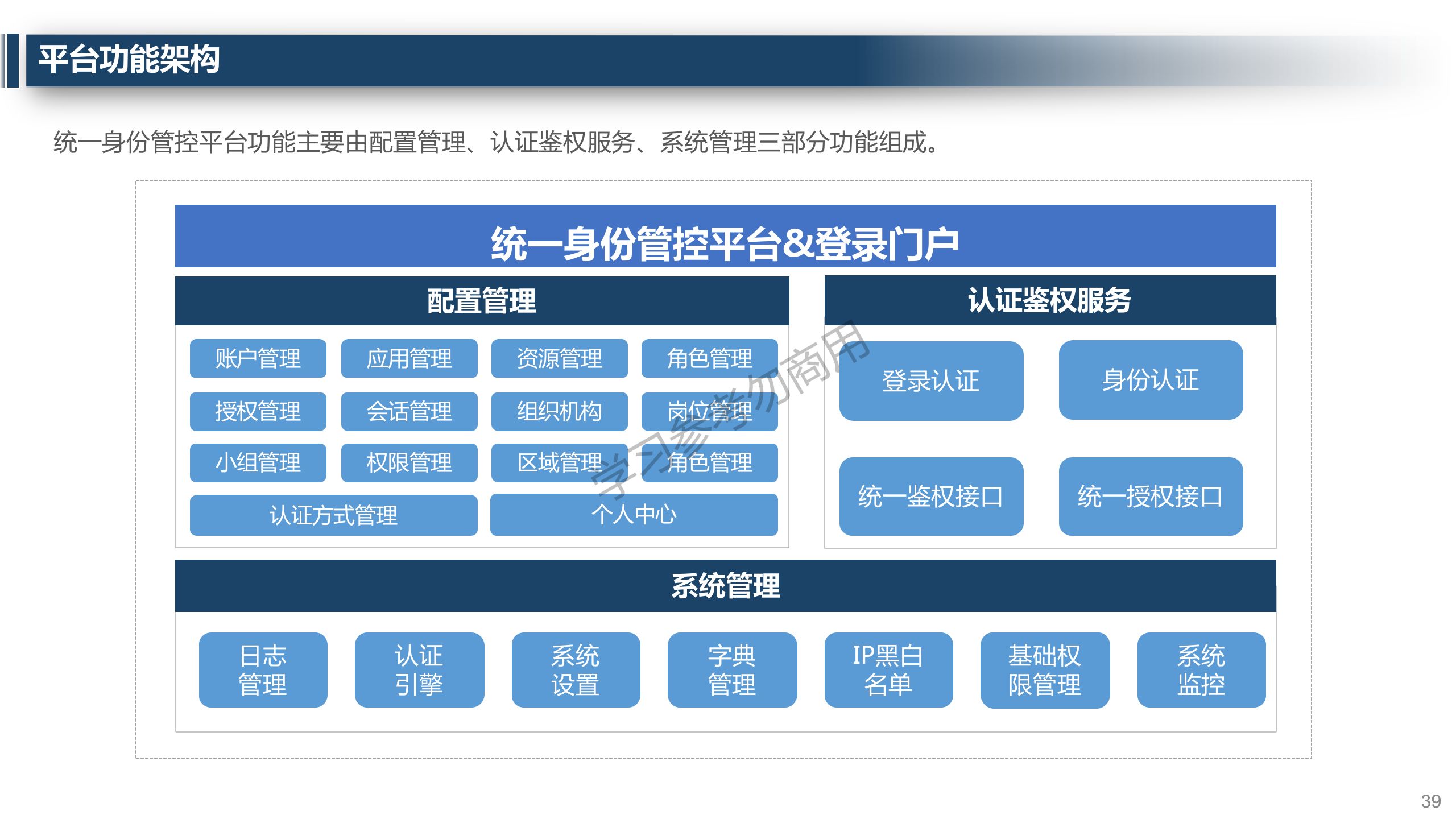Click the 个人中心 box
This screenshot has width=1456, height=819.
(634, 515)
